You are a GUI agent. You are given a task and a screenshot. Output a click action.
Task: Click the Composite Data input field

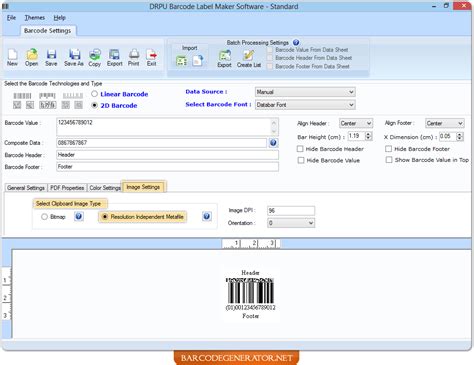(x=161, y=143)
